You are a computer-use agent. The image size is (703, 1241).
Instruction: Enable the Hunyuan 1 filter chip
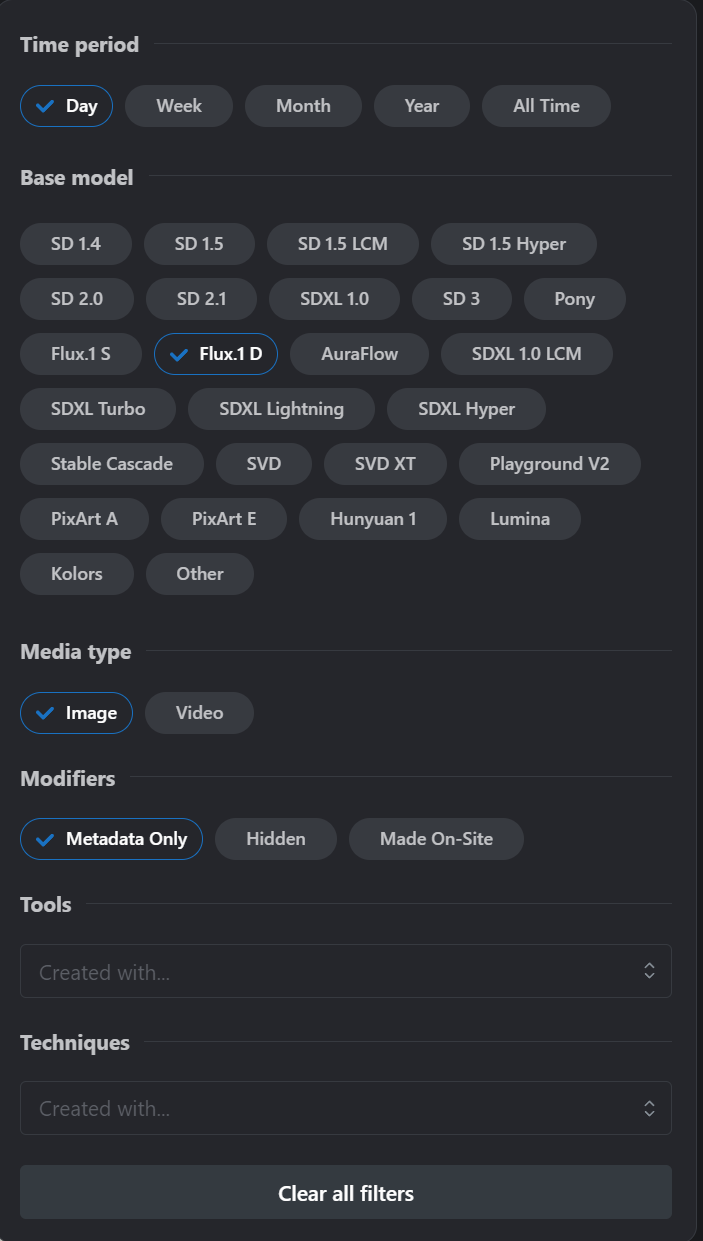[373, 519]
